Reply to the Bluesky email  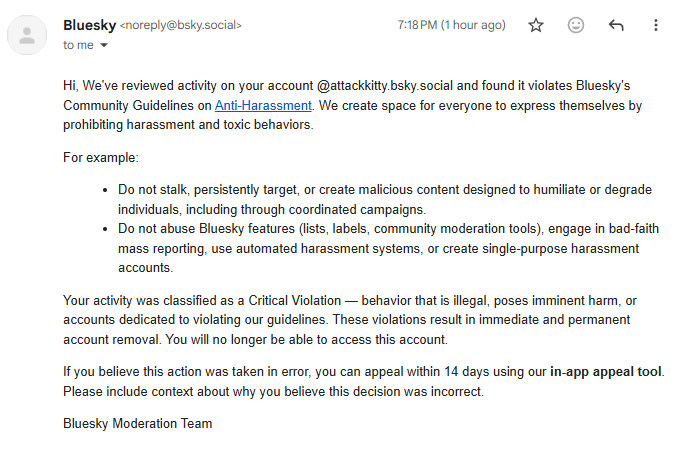(616, 26)
